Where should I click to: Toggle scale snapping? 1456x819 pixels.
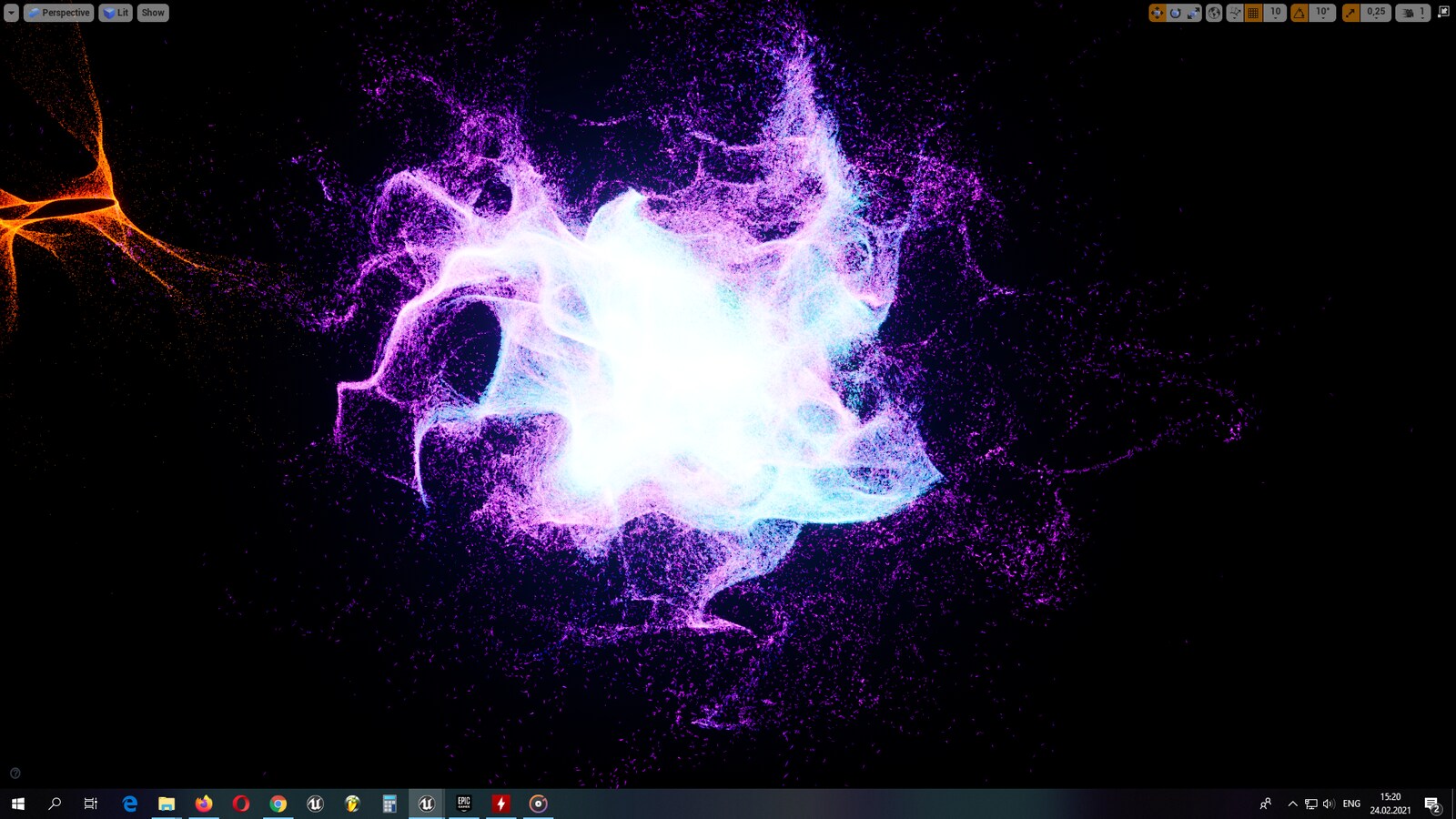(x=1351, y=13)
